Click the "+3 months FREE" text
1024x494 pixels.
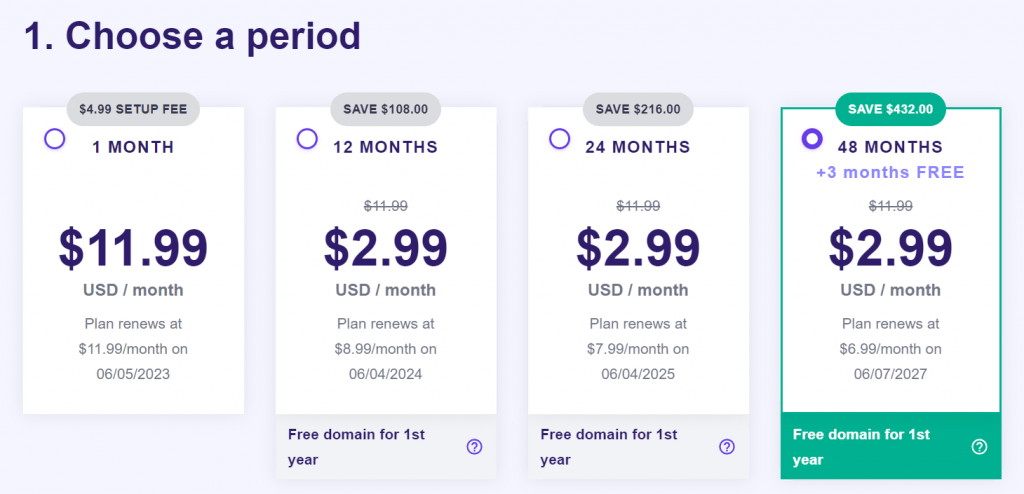pos(890,172)
